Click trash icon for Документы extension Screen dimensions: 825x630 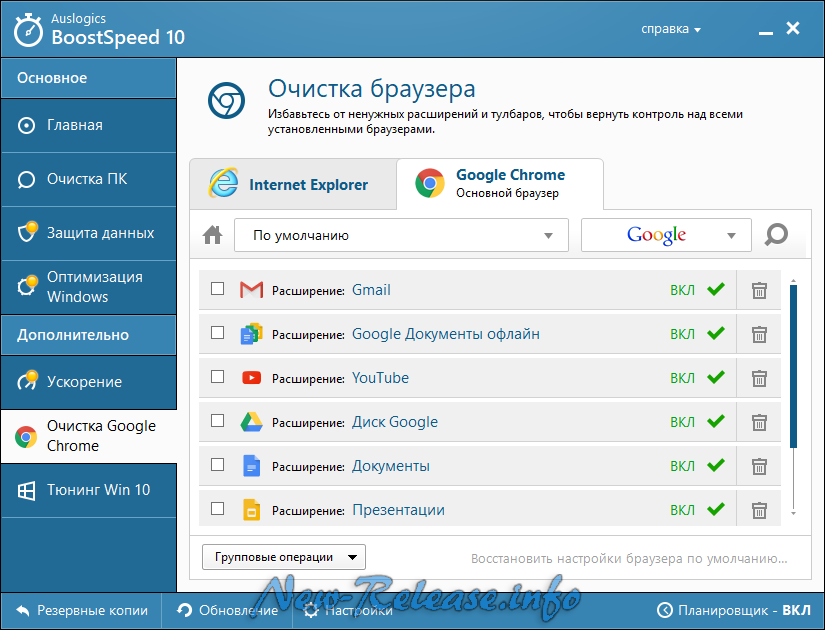(x=759, y=466)
